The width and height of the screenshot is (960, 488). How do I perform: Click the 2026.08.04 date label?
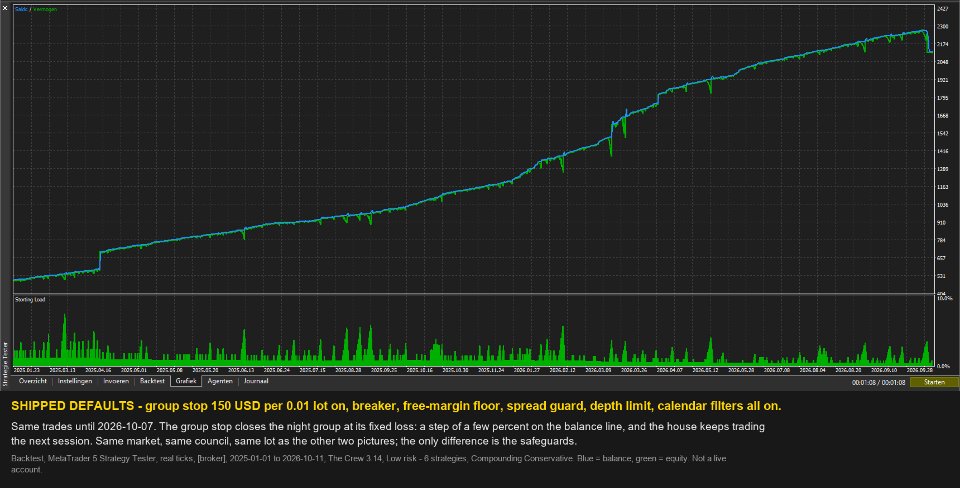tap(812, 370)
